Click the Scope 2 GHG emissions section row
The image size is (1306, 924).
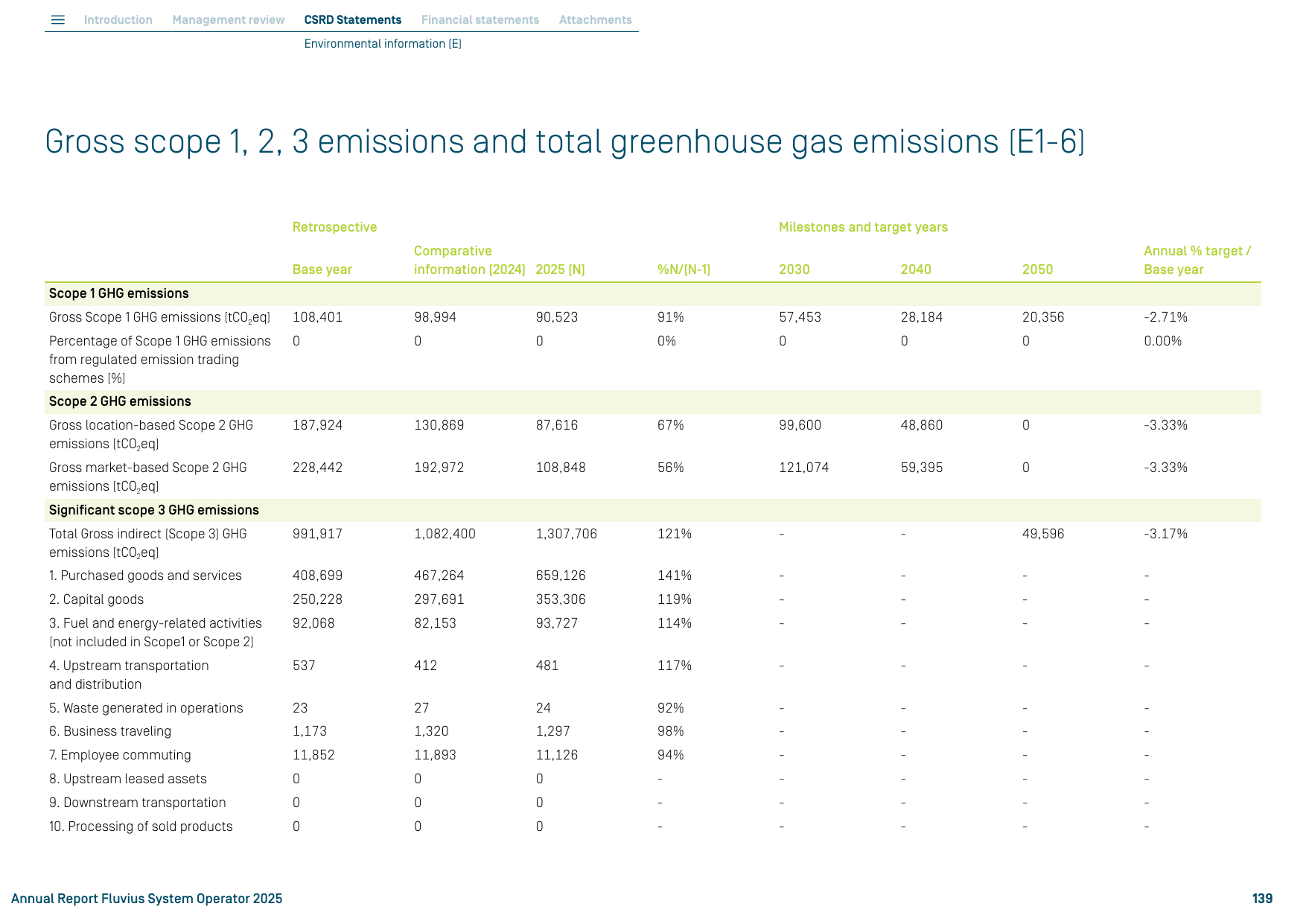(653, 402)
